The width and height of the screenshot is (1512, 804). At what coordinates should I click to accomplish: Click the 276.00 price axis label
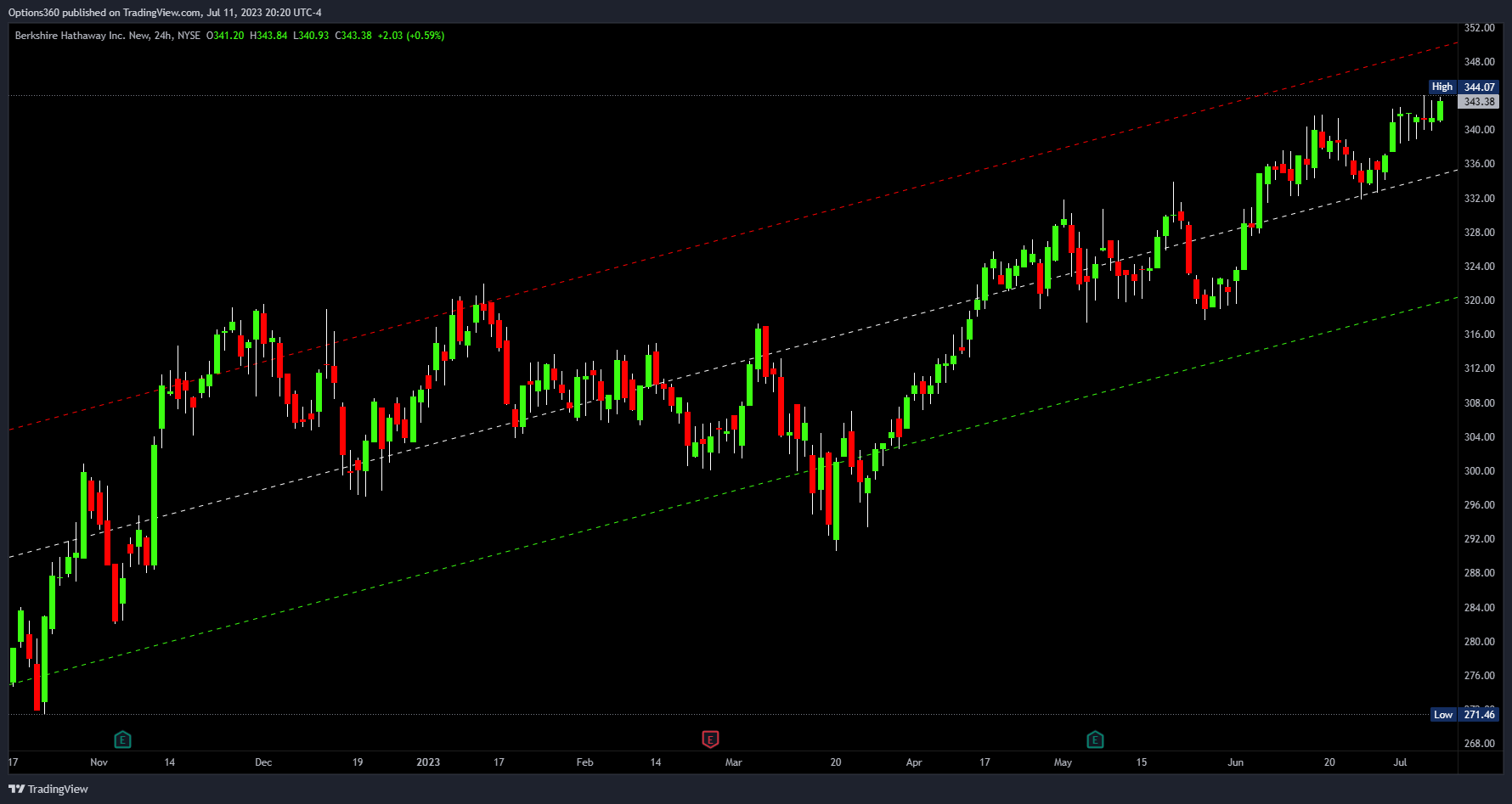point(1479,675)
